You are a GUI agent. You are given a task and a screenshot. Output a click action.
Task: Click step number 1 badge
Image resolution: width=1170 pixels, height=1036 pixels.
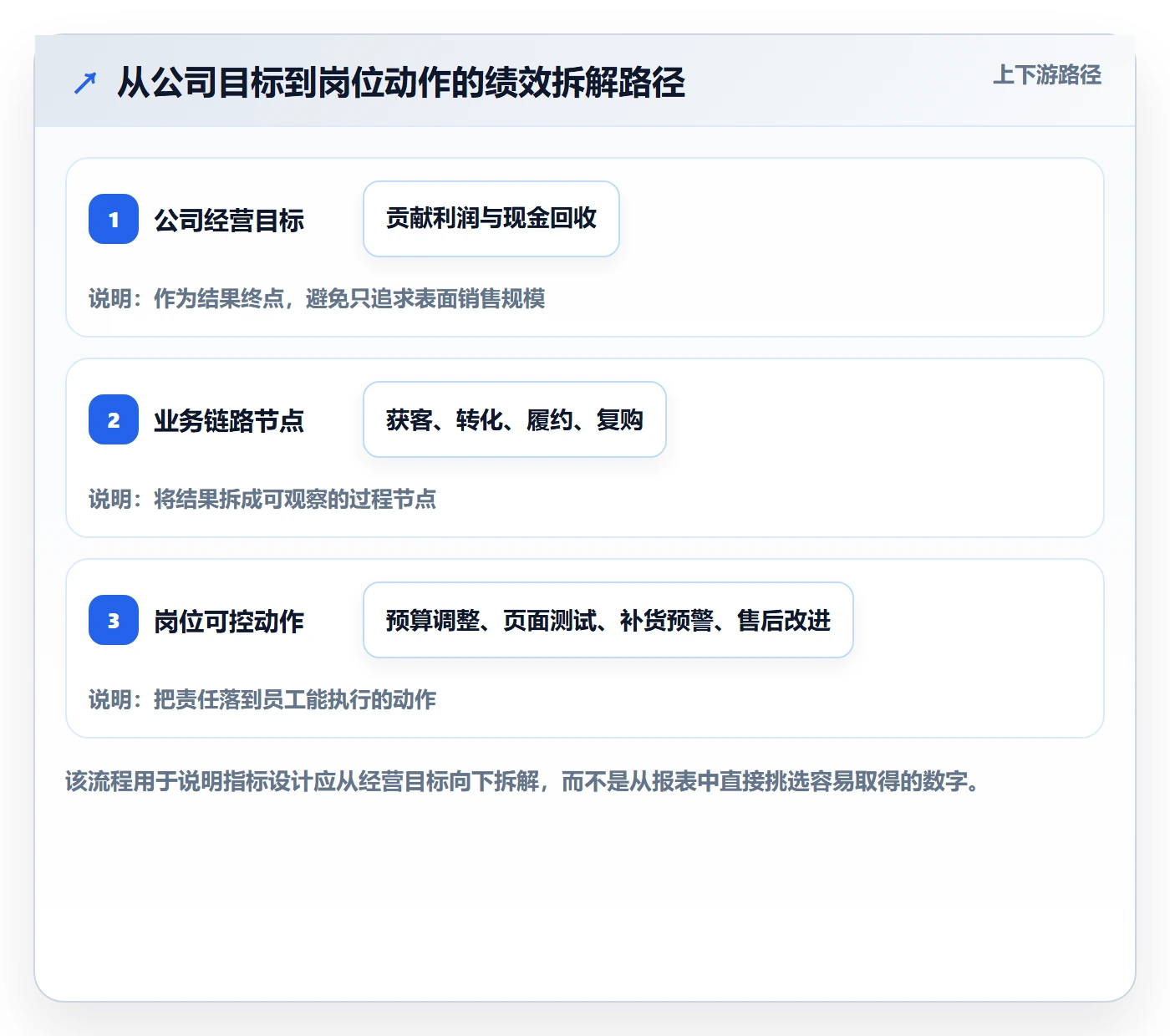pyautogui.click(x=114, y=219)
